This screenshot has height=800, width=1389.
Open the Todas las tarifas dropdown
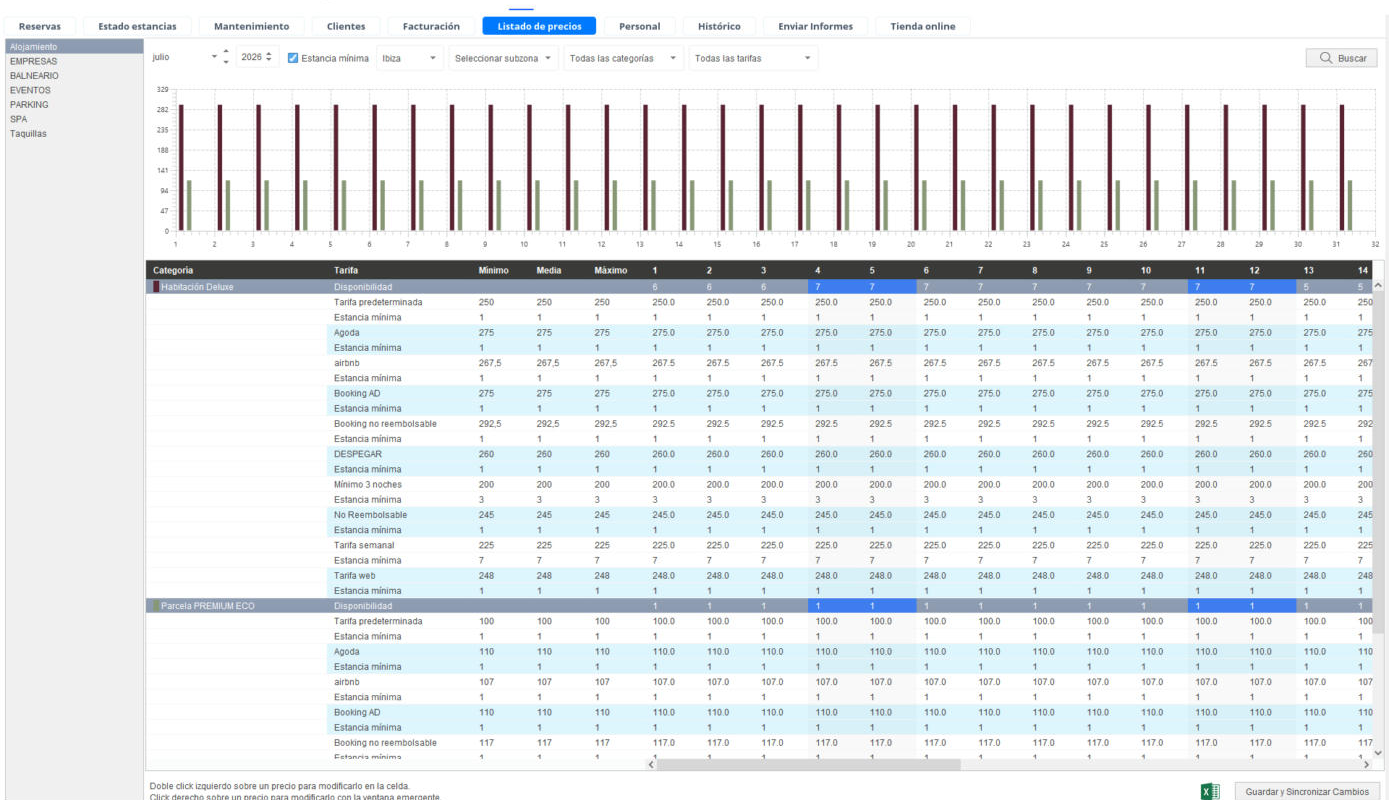click(753, 58)
